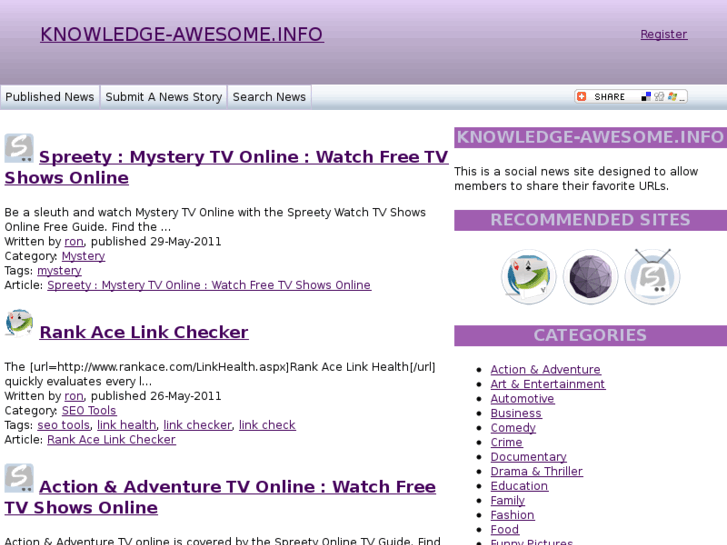Open the Register link

663,34
